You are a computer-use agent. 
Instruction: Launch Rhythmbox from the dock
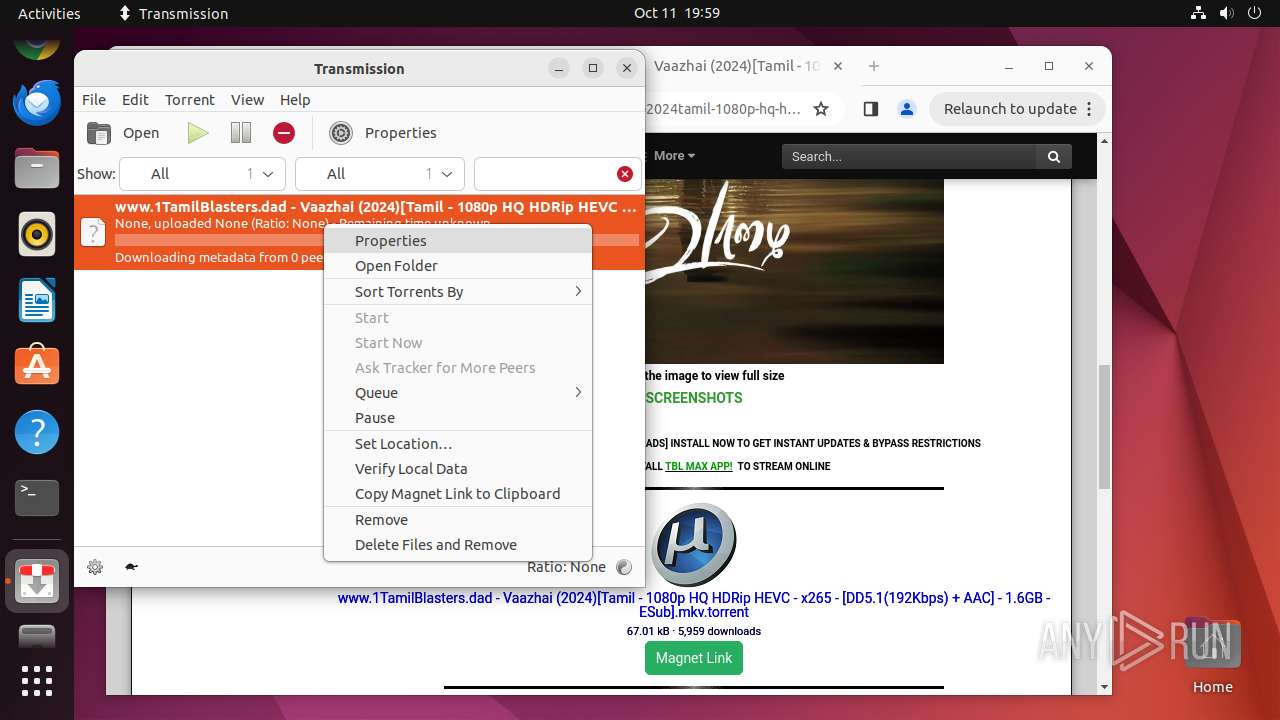click(x=37, y=234)
